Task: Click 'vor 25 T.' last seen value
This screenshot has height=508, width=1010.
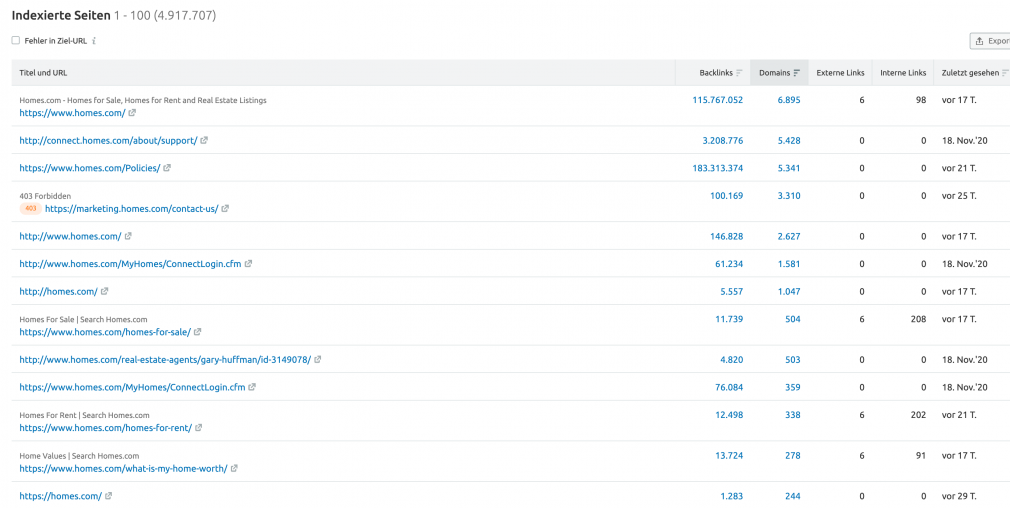Action: [959, 196]
